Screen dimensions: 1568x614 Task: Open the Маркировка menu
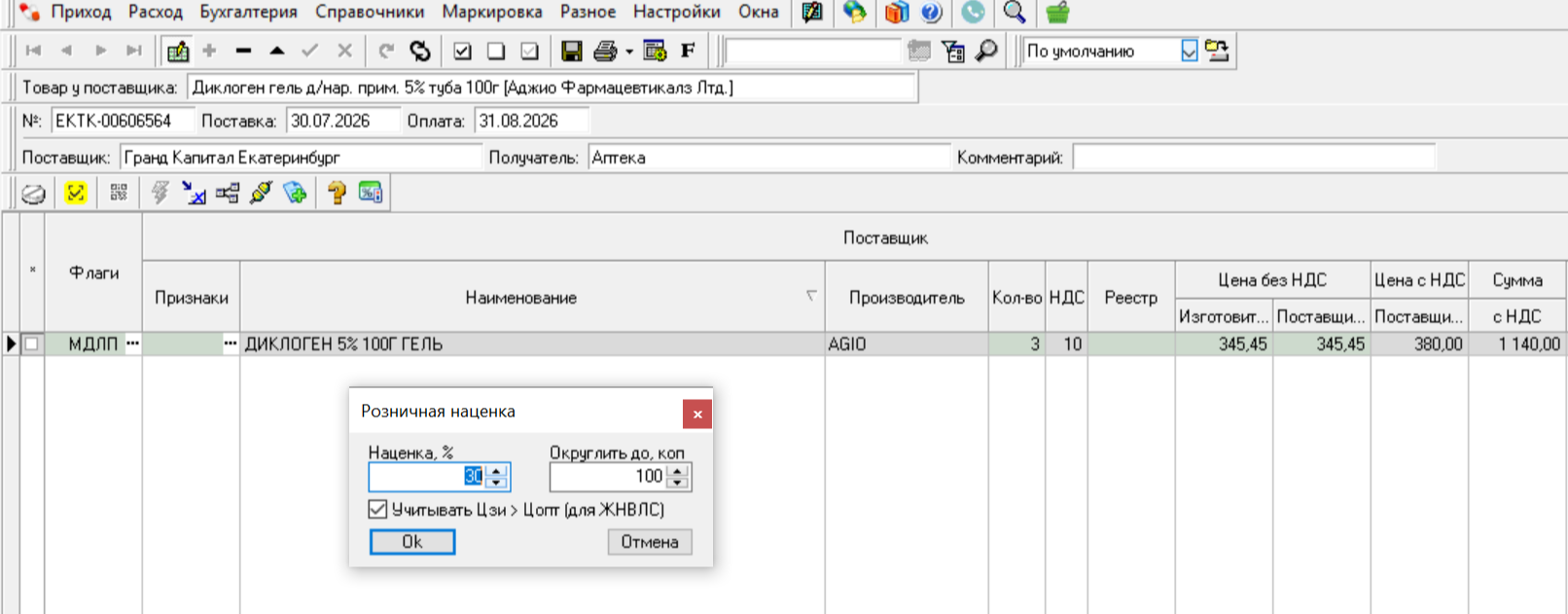click(492, 12)
